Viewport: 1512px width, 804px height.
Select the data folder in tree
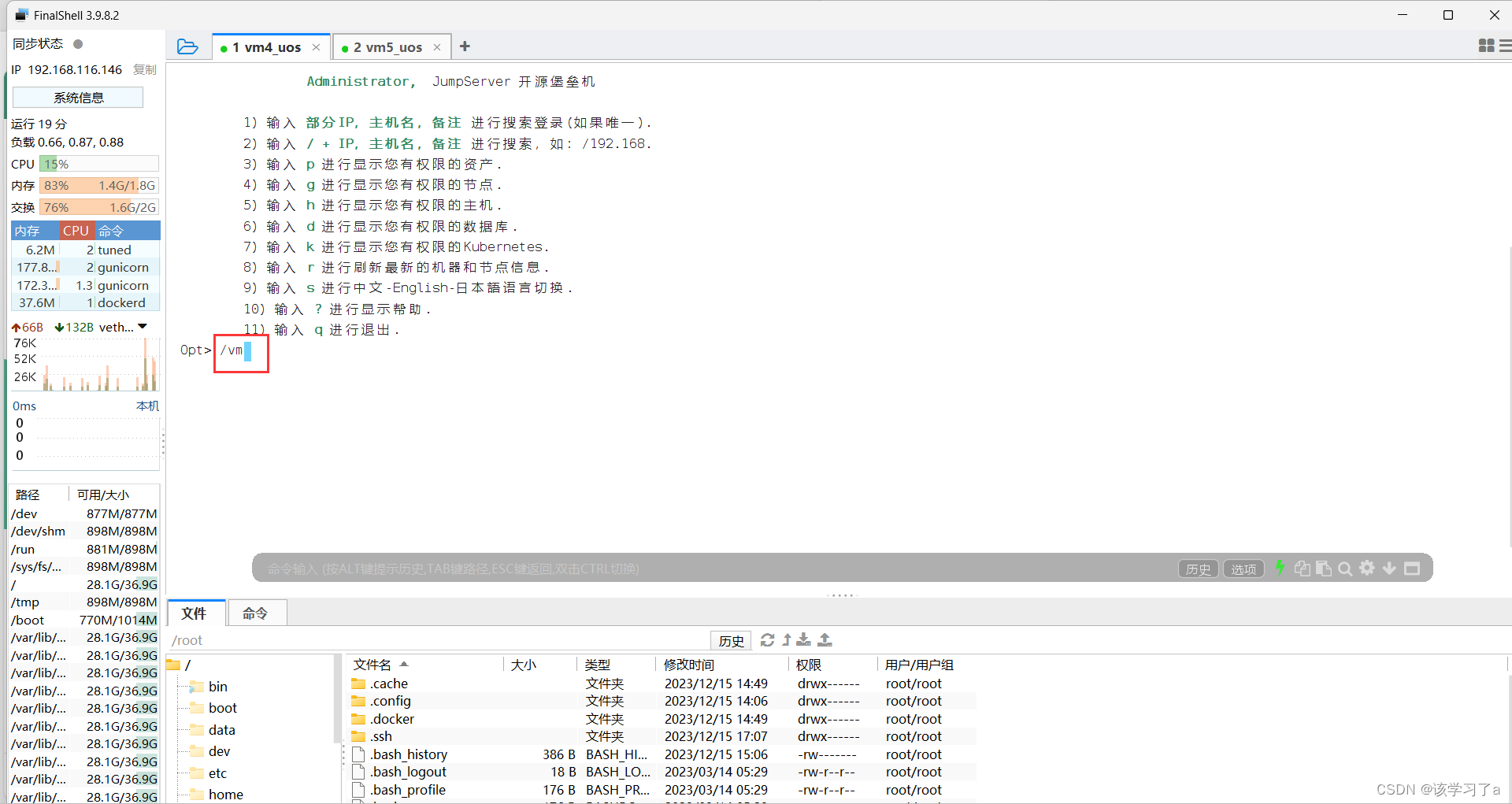click(213, 730)
